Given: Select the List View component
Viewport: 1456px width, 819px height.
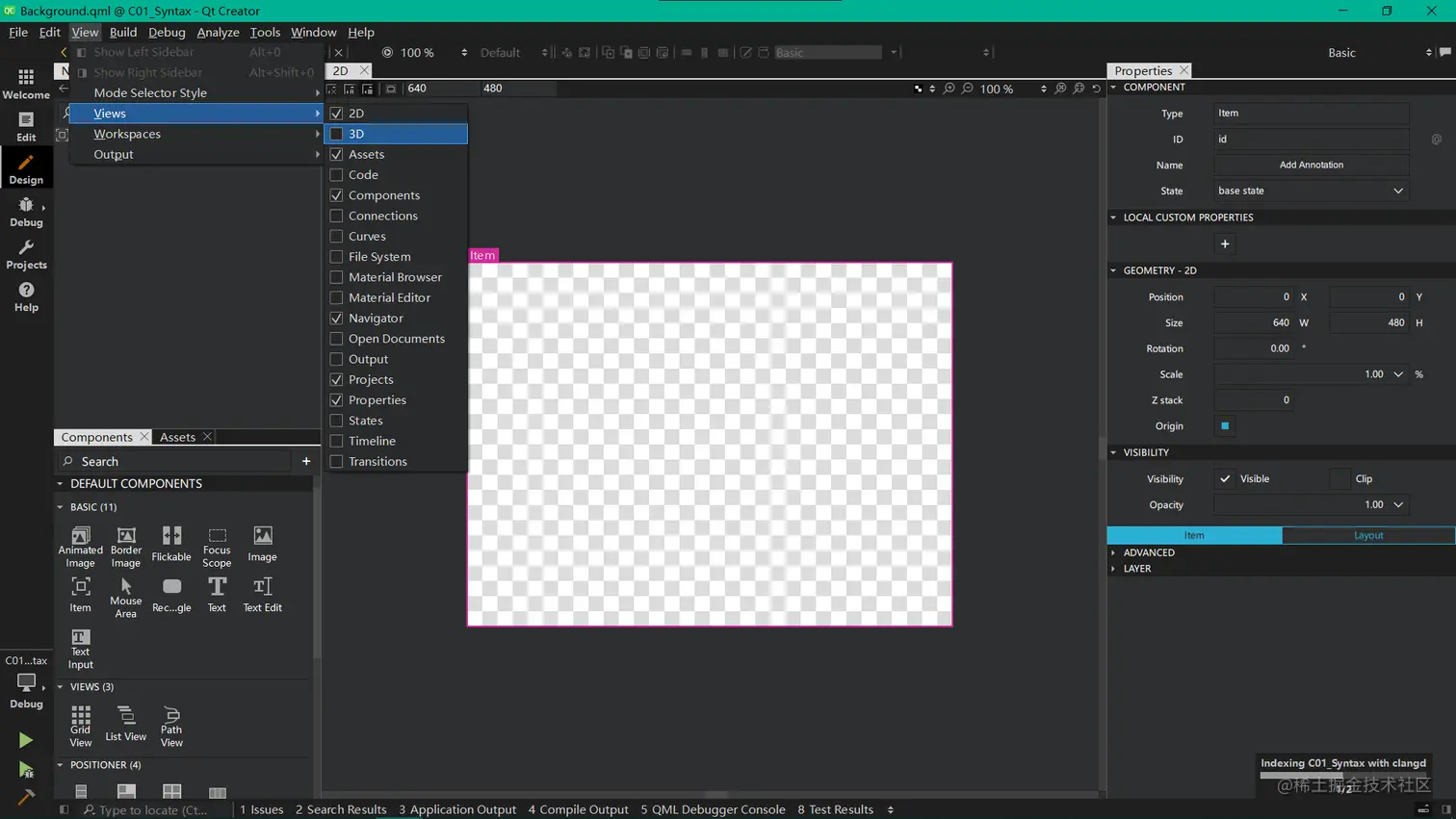Looking at the screenshot, I should (126, 724).
